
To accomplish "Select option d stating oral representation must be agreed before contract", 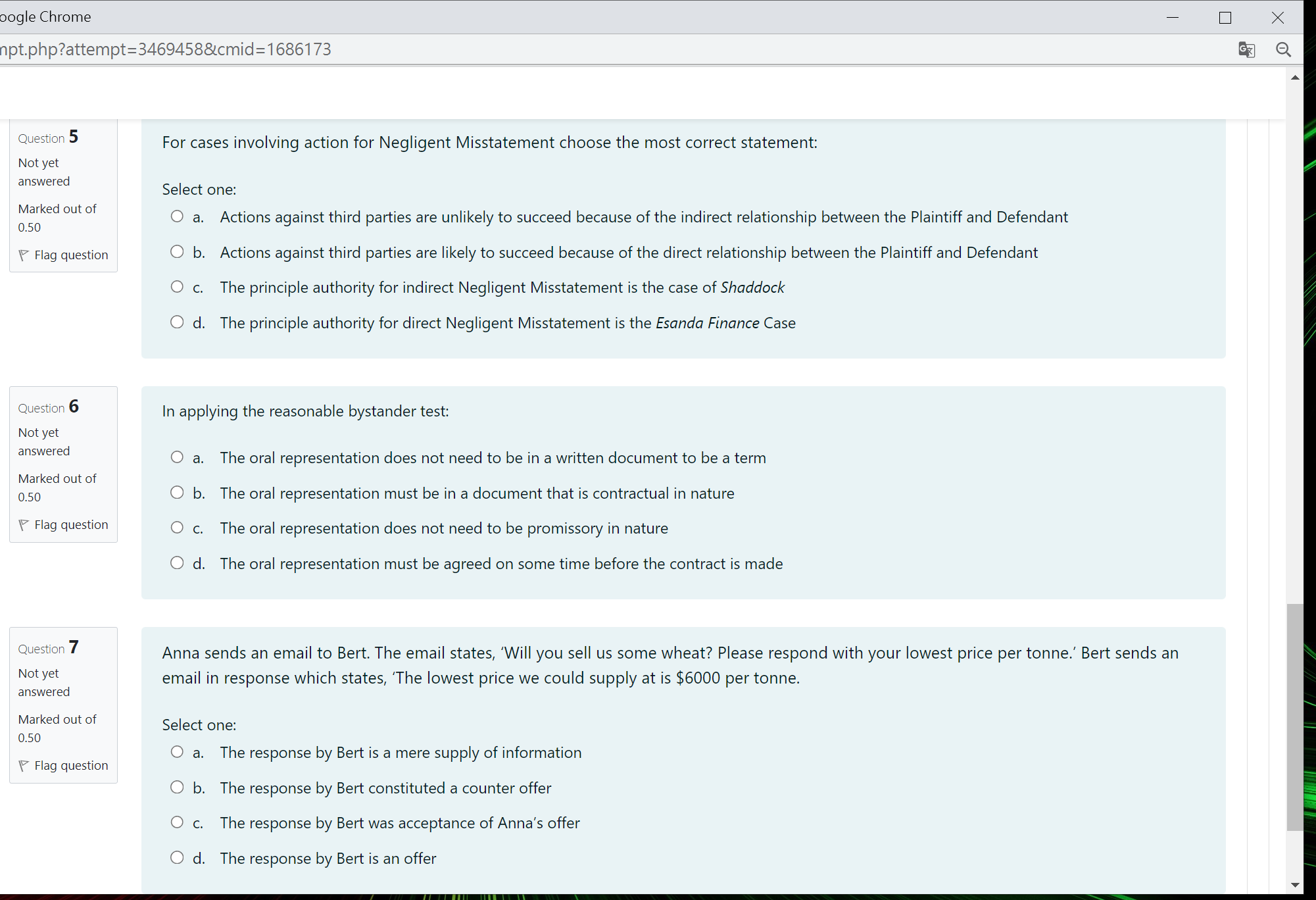I will pos(177,562).
